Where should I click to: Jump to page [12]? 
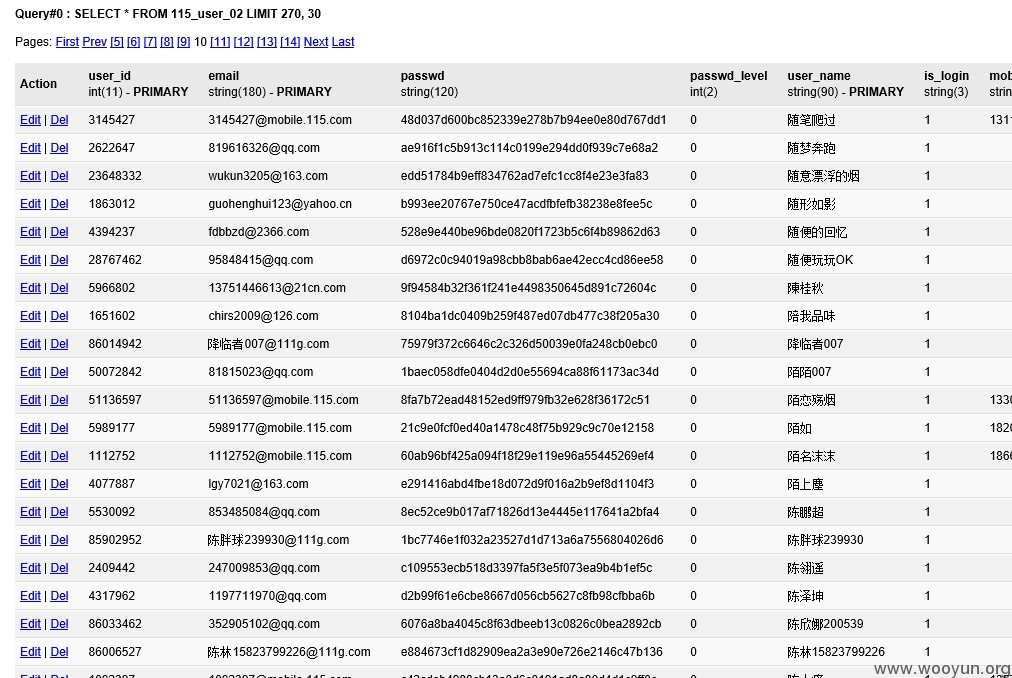pyautogui.click(x=243, y=42)
